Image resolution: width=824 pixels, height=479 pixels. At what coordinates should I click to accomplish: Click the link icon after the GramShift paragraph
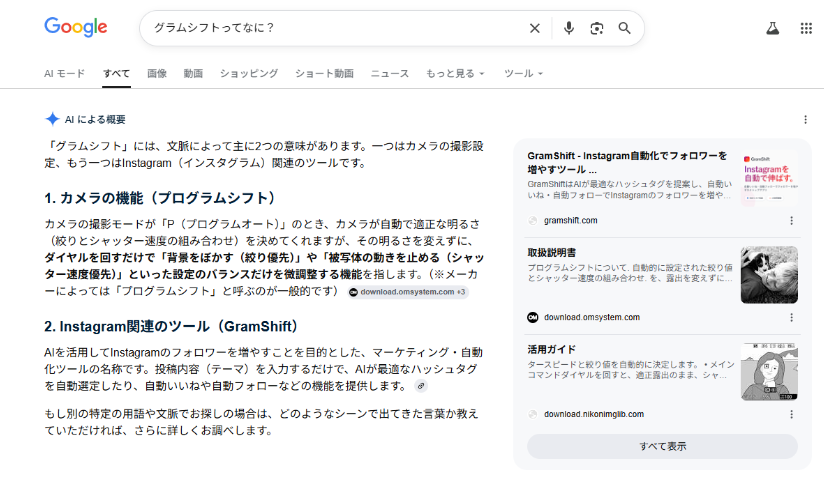421,386
